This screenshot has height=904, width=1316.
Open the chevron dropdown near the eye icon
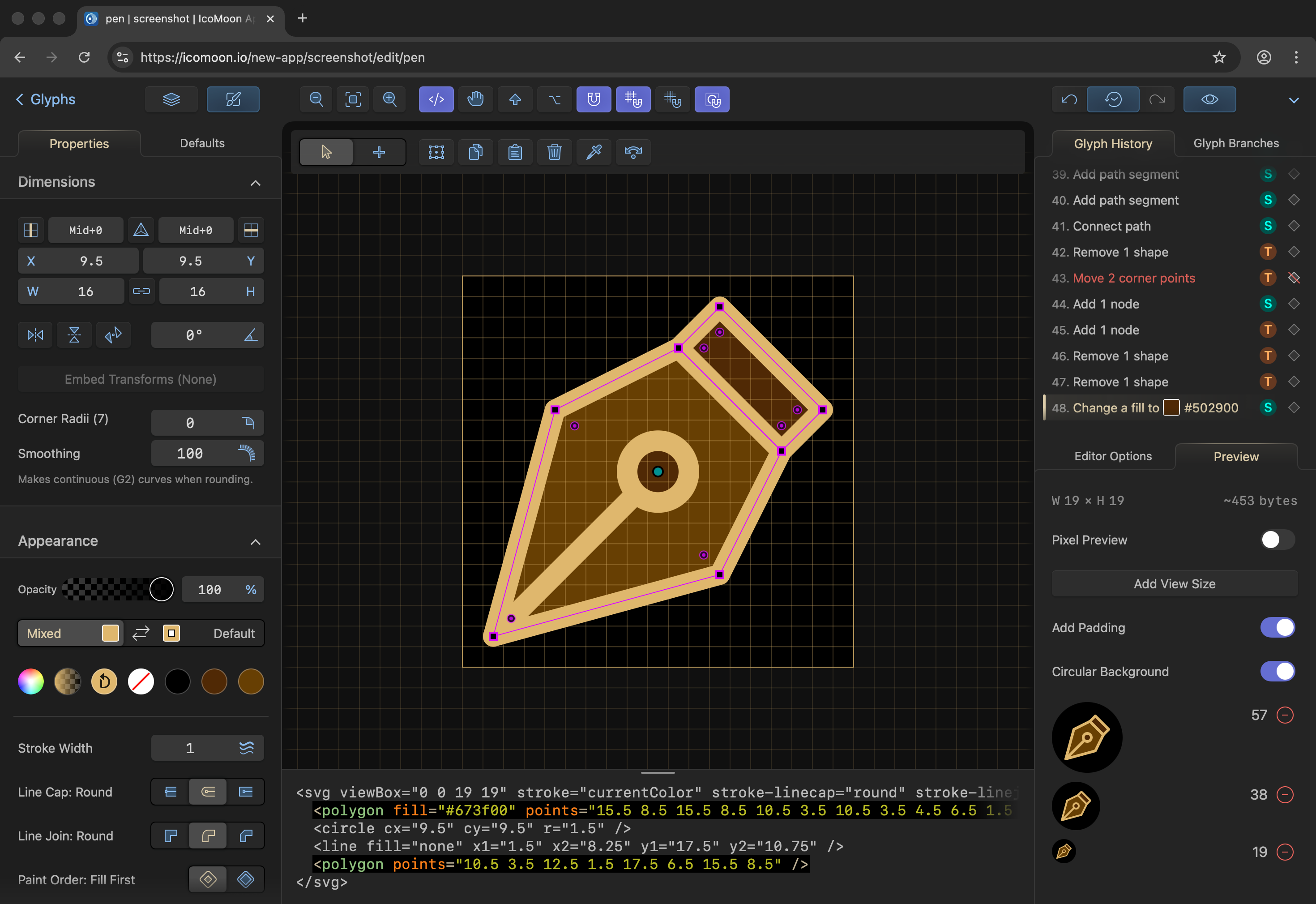click(x=1294, y=100)
